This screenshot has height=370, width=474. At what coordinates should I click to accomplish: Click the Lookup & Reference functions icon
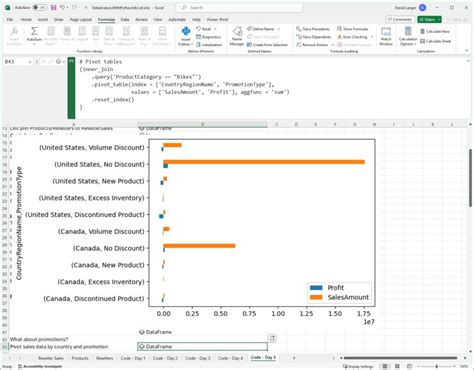126,31
